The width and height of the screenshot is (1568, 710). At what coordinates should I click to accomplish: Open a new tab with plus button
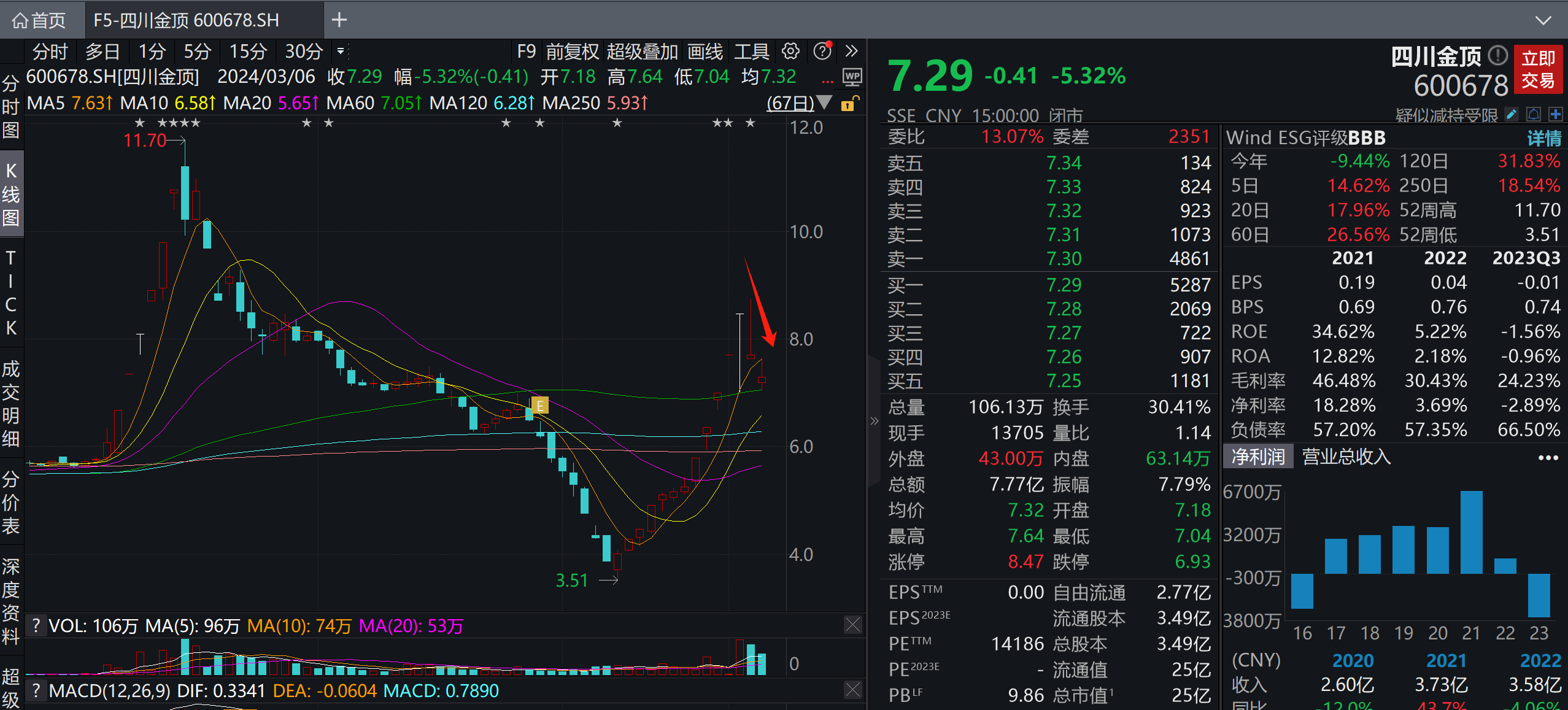(339, 20)
